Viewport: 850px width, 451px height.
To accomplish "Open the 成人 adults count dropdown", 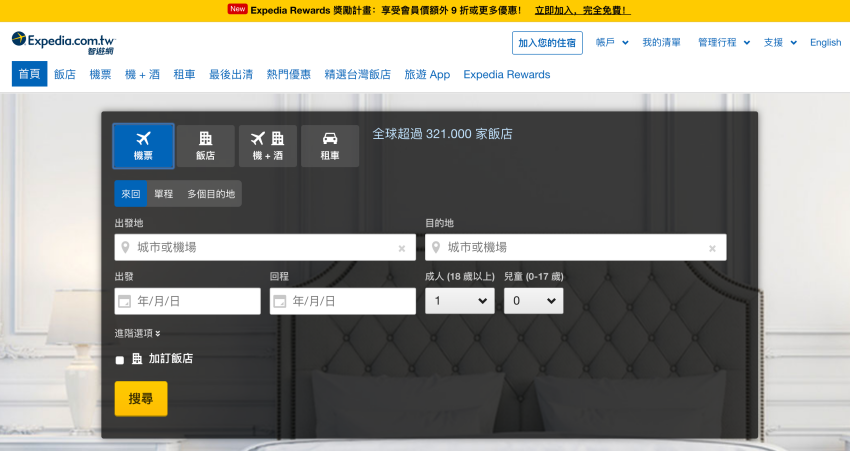I will [460, 301].
